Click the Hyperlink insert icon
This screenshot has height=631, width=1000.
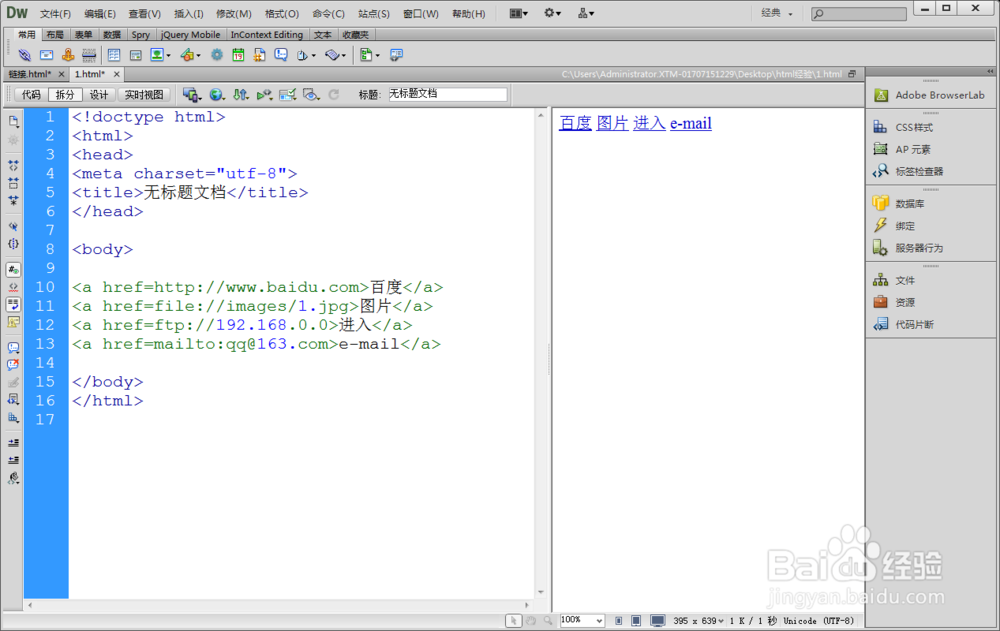(x=24, y=55)
